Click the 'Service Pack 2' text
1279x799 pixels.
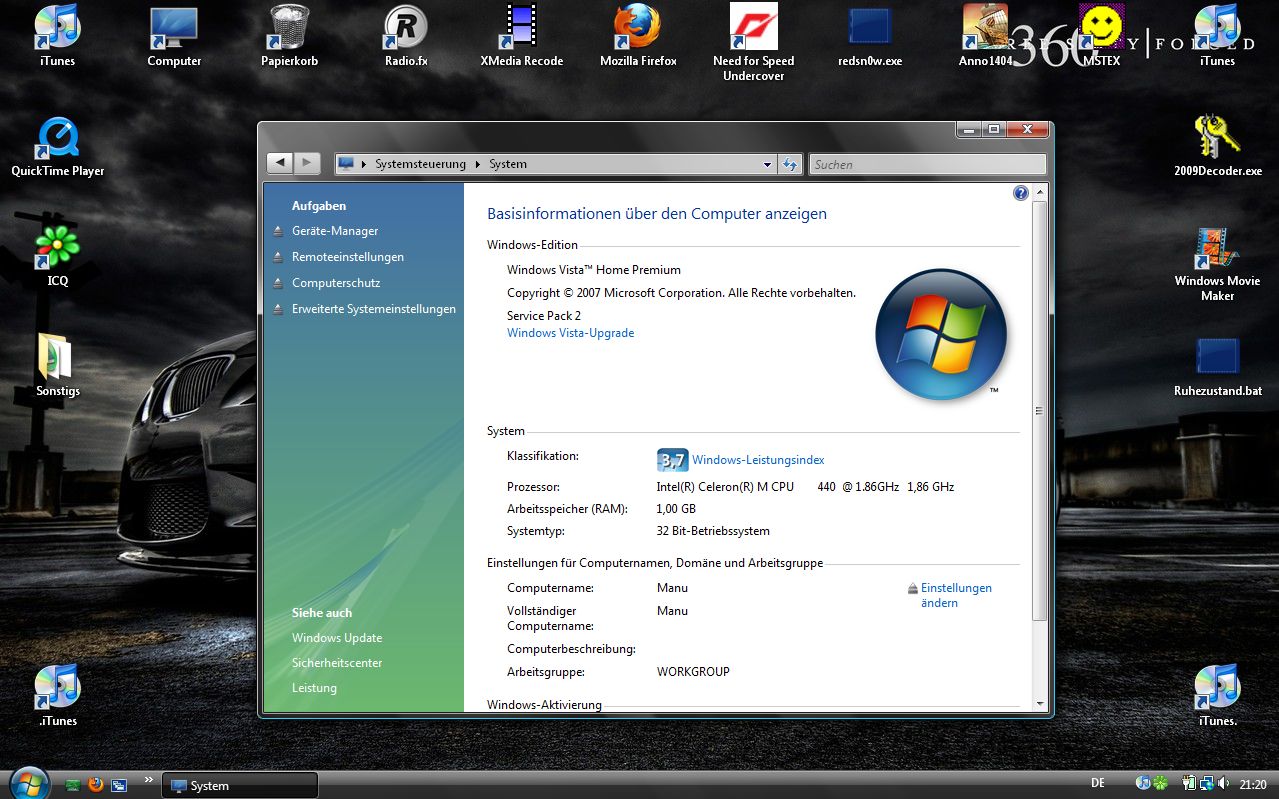point(544,315)
